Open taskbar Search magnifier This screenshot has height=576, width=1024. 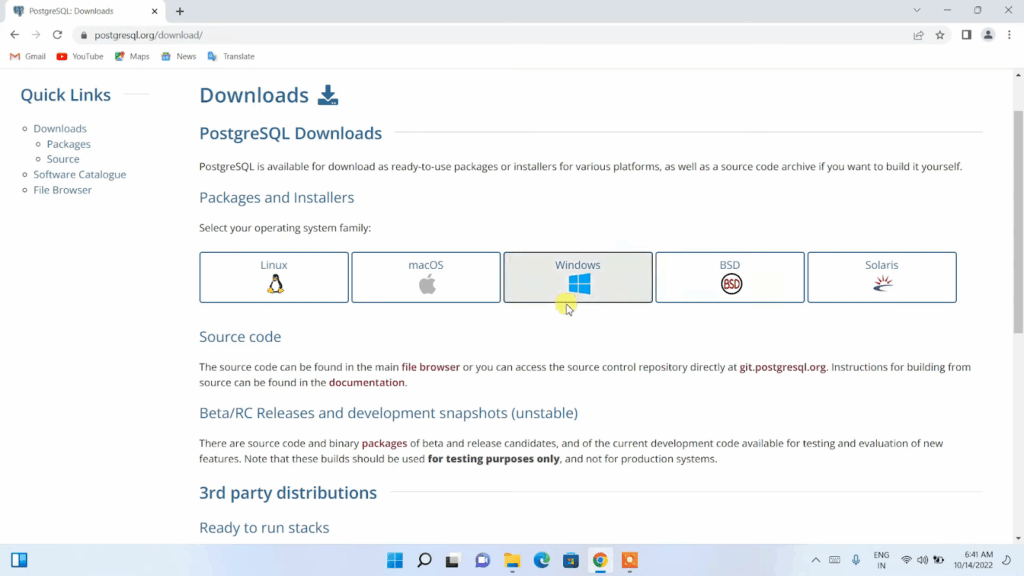coord(424,560)
